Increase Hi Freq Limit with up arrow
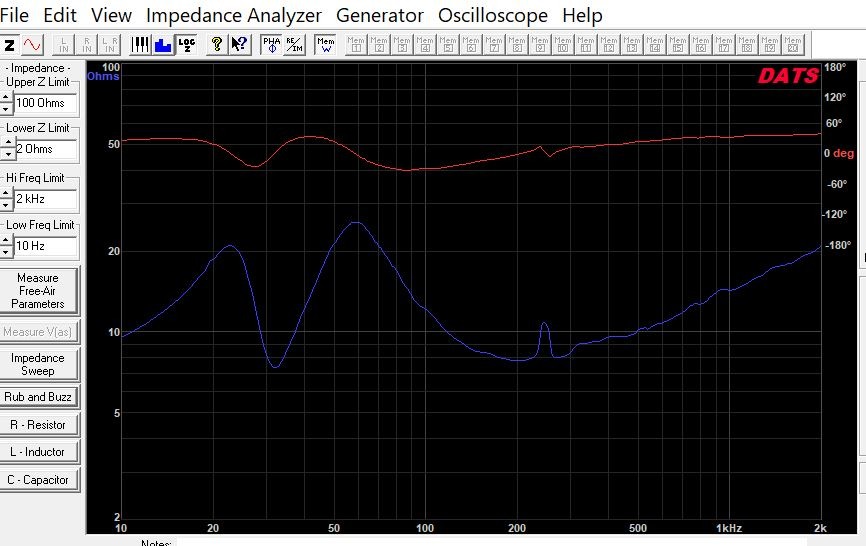Image resolution: width=866 pixels, height=546 pixels. click(6, 193)
